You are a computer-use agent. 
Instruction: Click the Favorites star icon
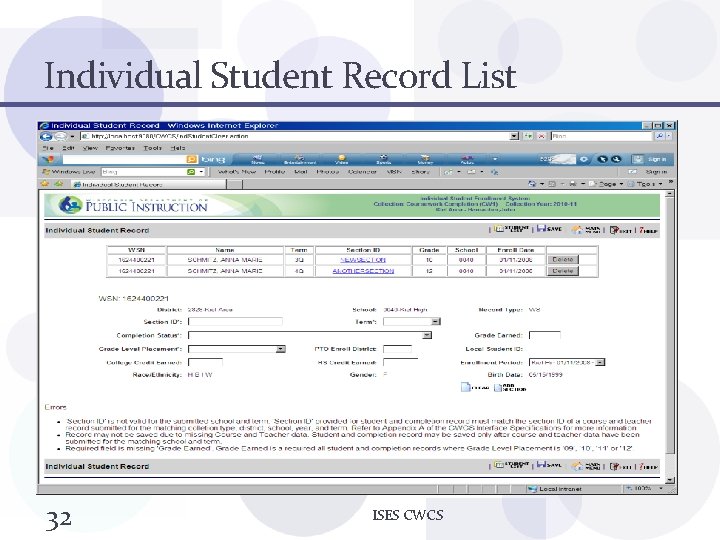pos(45,184)
